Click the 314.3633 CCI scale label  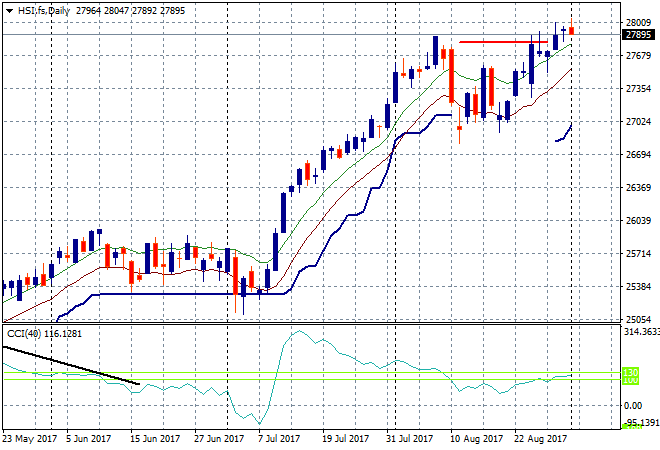[640, 332]
